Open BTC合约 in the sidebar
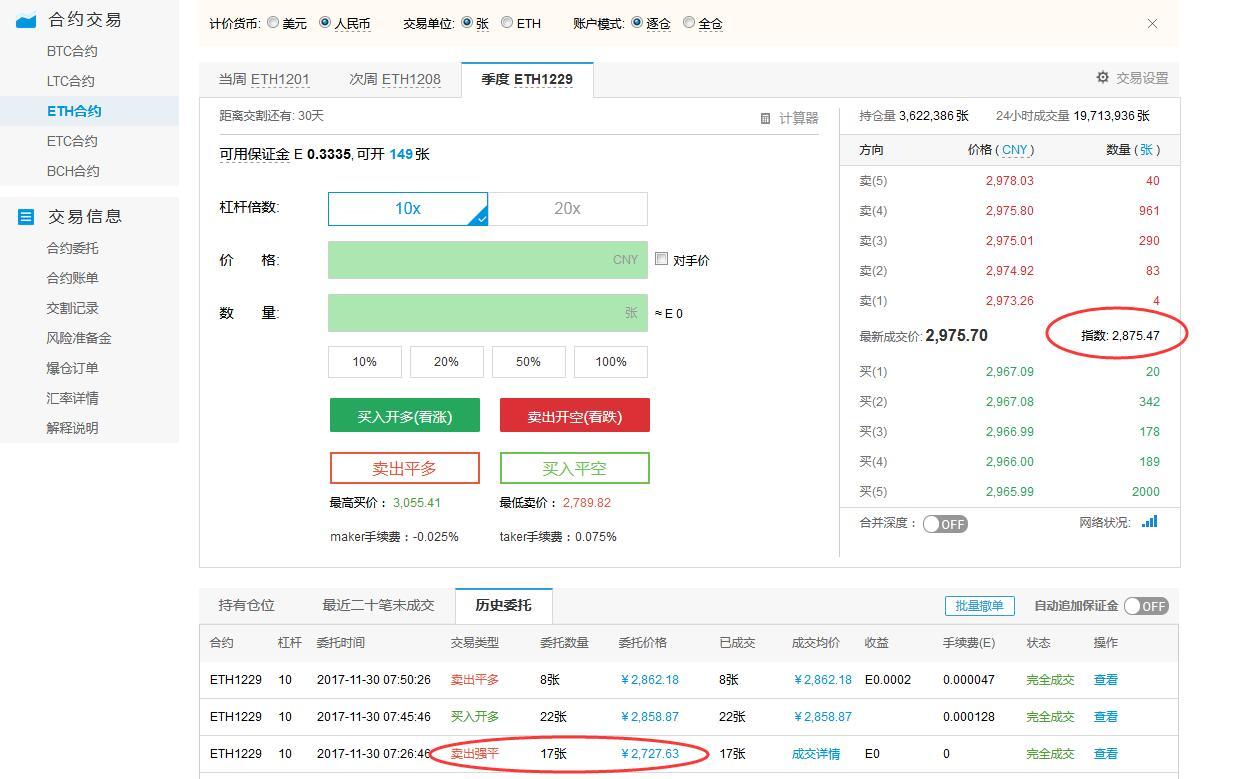Image resolution: width=1248 pixels, height=779 pixels. coord(72,51)
